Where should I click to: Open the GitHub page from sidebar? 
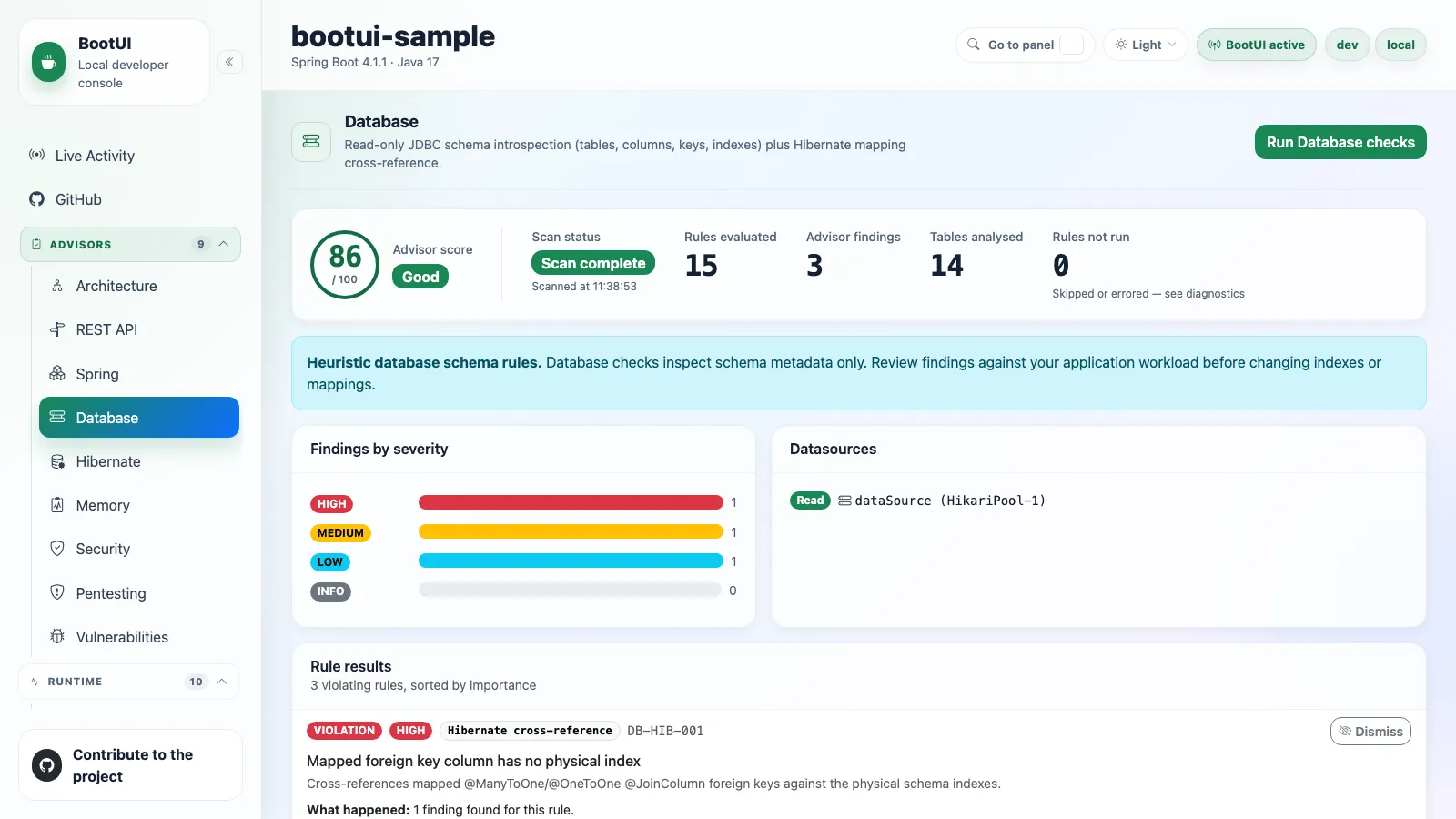[x=130, y=199]
